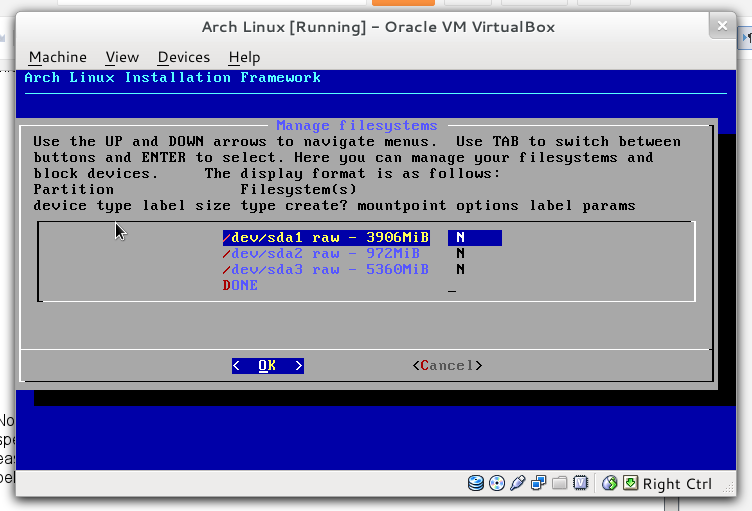The image size is (752, 511).
Task: Open the Machine menu
Action: tap(58, 57)
